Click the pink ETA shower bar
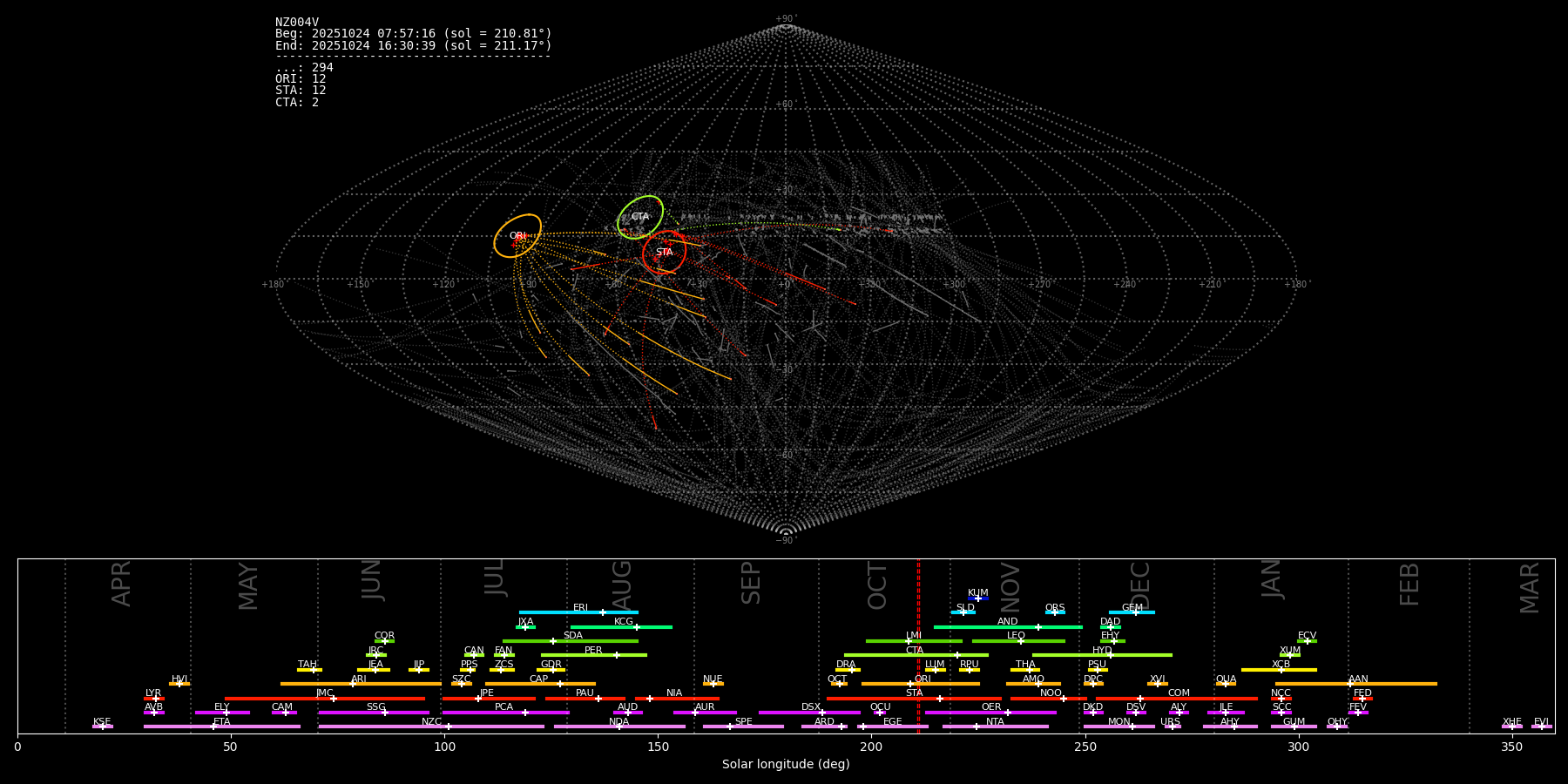Viewport: 1568px width, 784px height. pyautogui.click(x=222, y=727)
